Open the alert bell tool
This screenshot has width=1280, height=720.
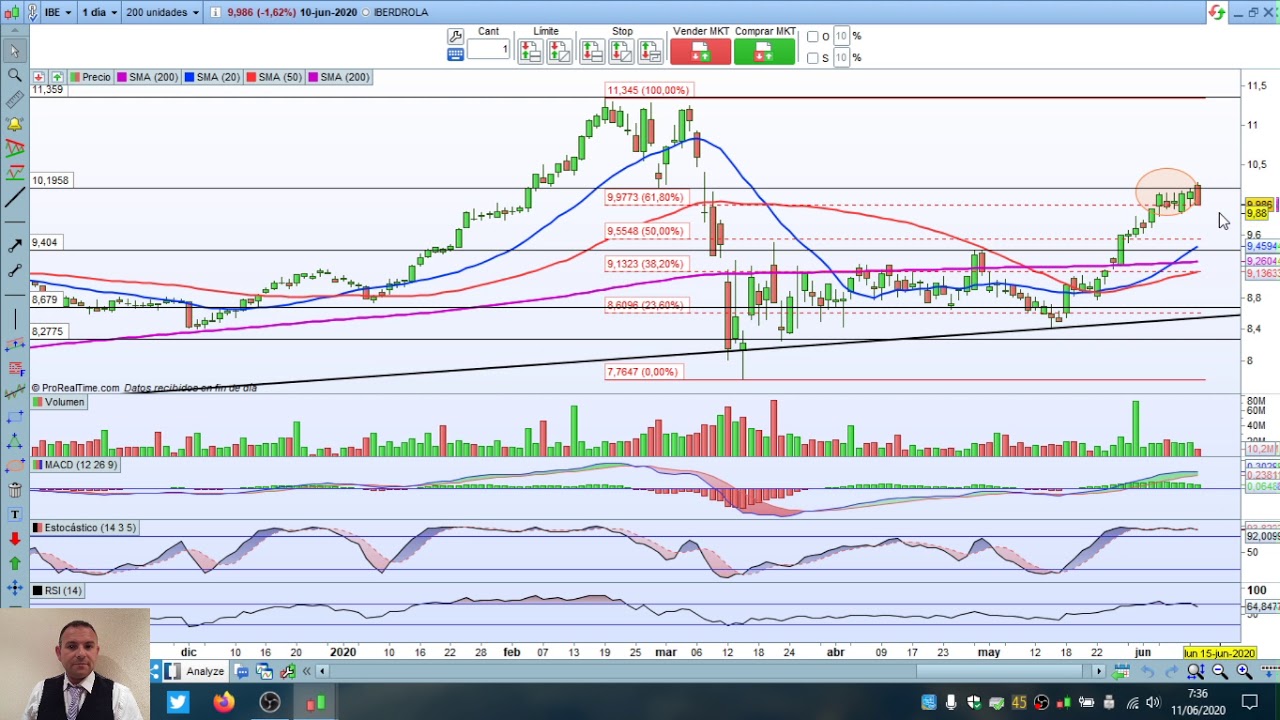point(14,124)
